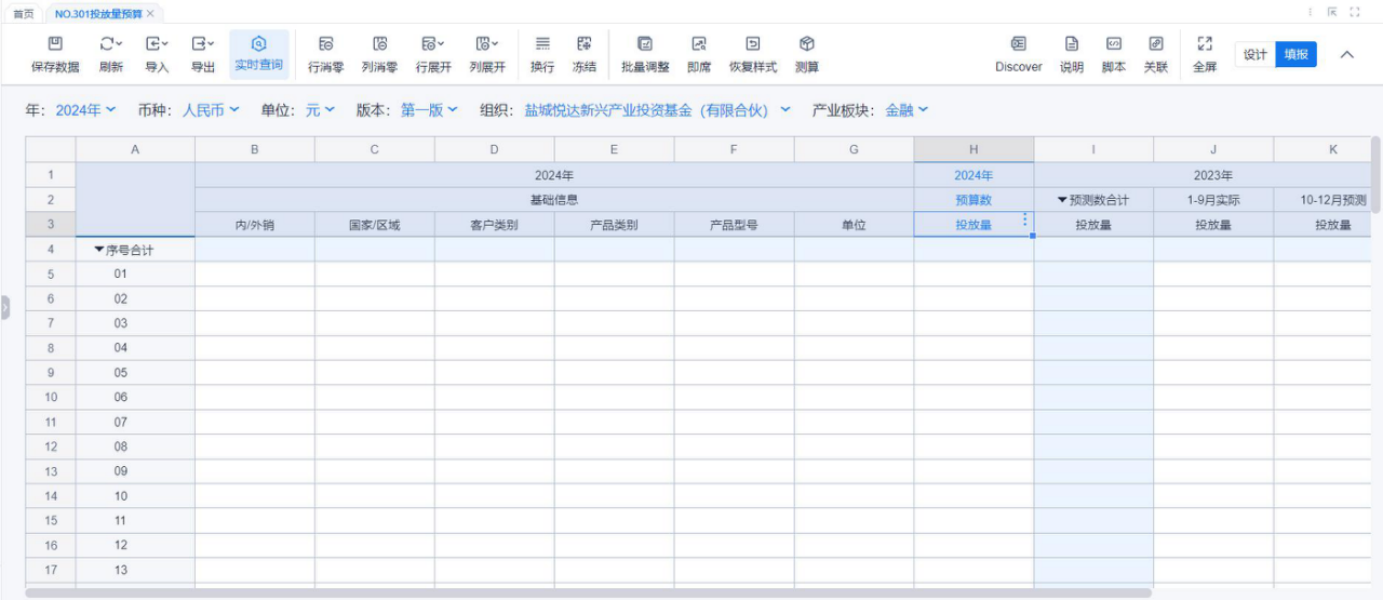Open the 产业板块 金融 dropdown

(x=906, y=110)
